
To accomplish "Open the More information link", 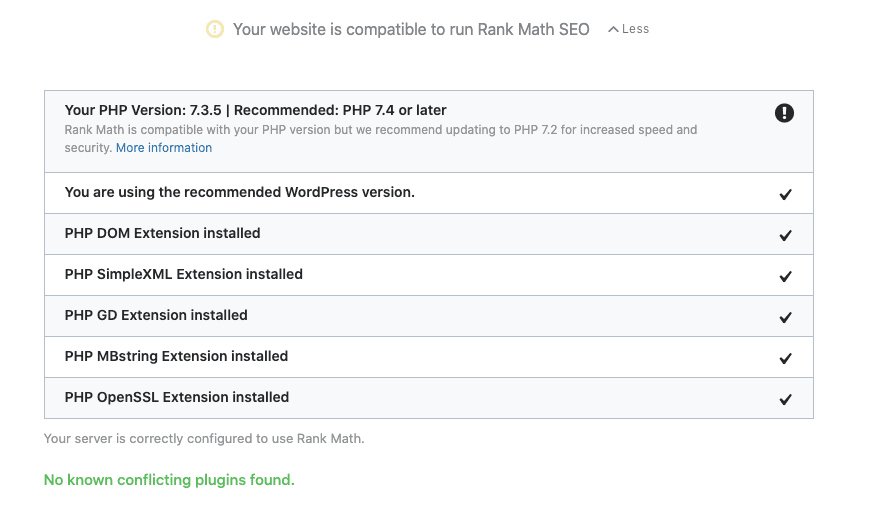I will [x=164, y=148].
